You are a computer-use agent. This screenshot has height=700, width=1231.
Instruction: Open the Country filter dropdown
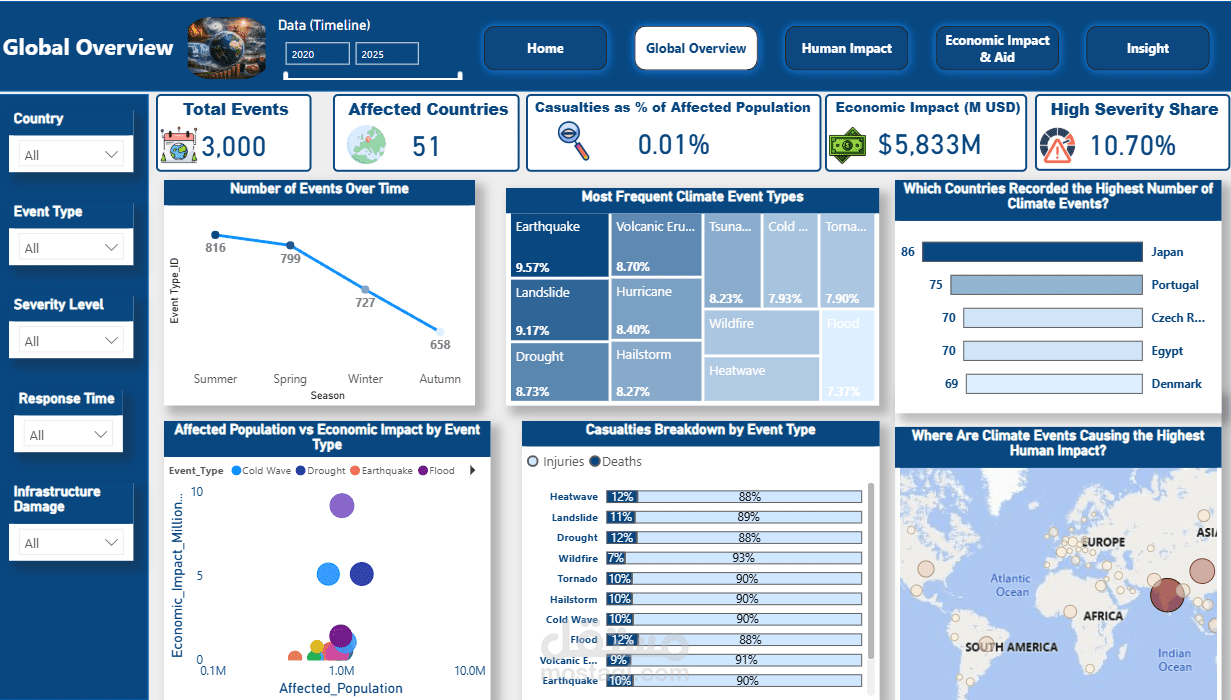(x=71, y=155)
